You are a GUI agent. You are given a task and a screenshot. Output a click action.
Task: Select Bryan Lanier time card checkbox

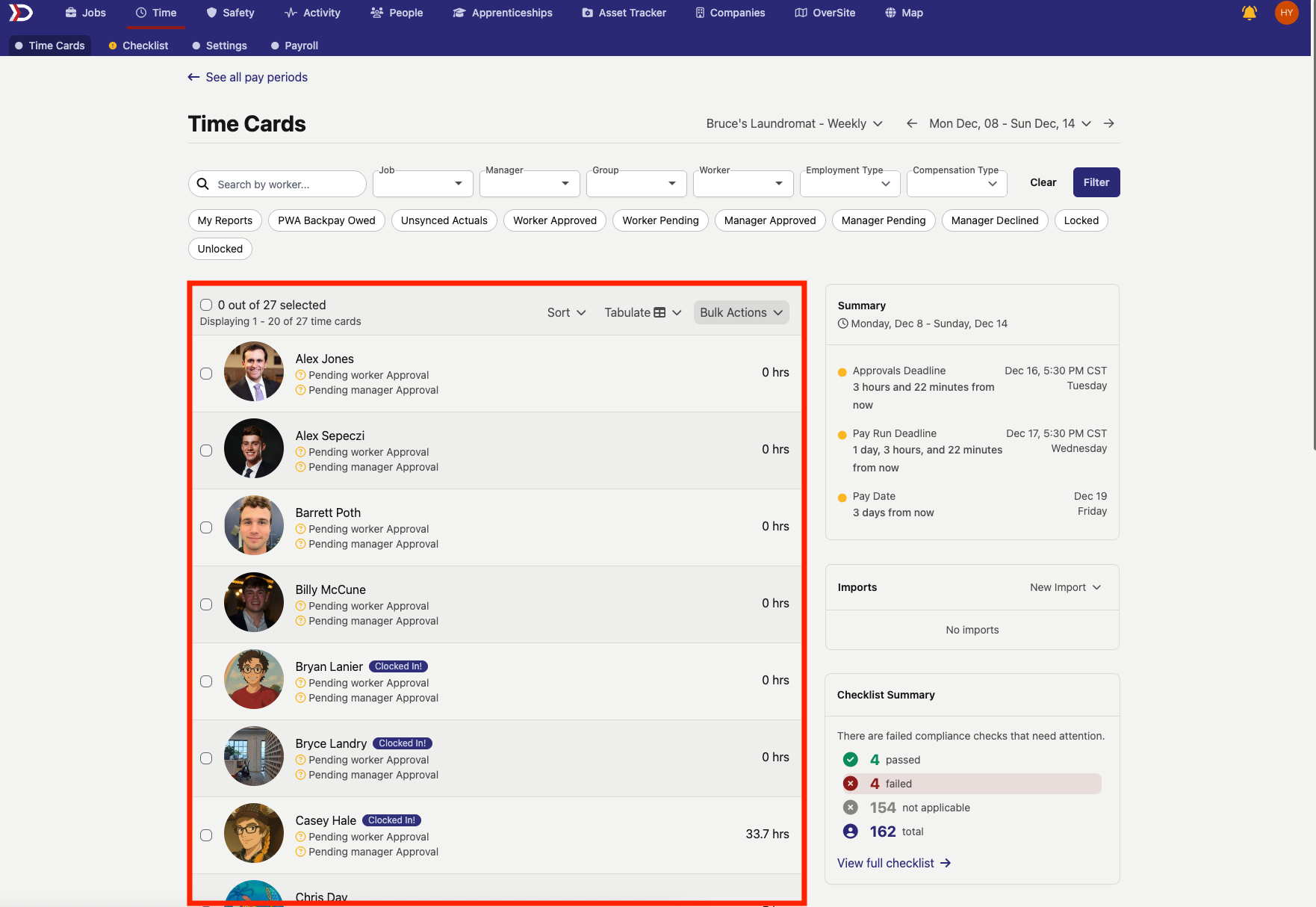[206, 681]
